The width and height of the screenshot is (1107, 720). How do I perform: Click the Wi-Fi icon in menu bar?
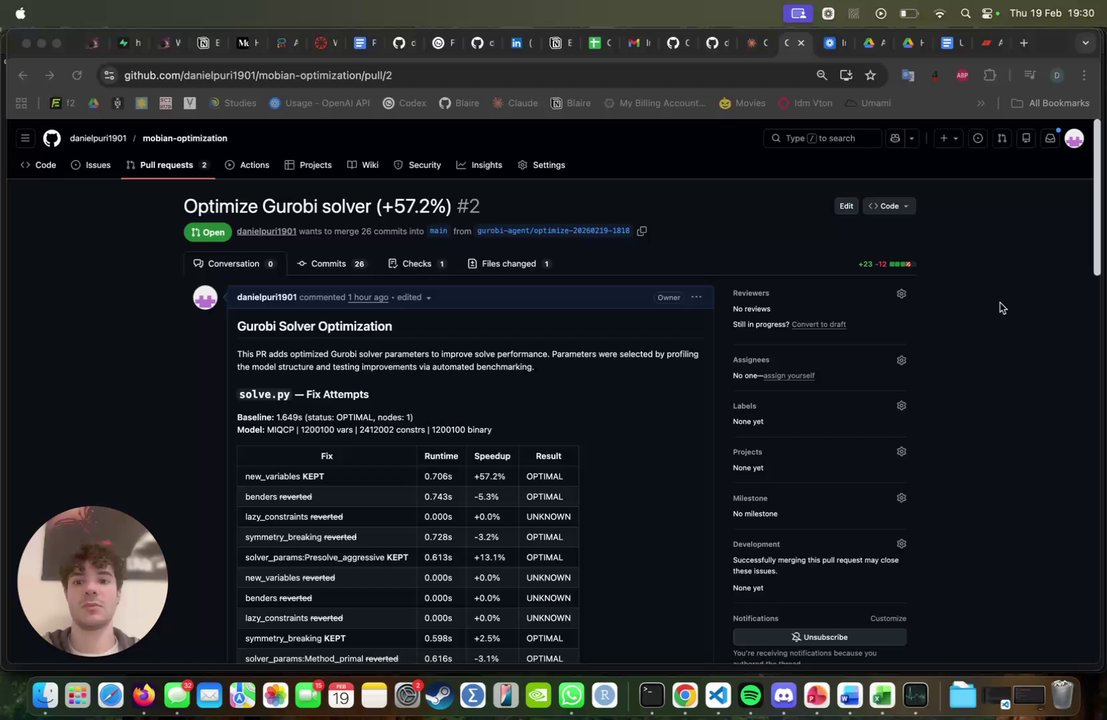(939, 13)
